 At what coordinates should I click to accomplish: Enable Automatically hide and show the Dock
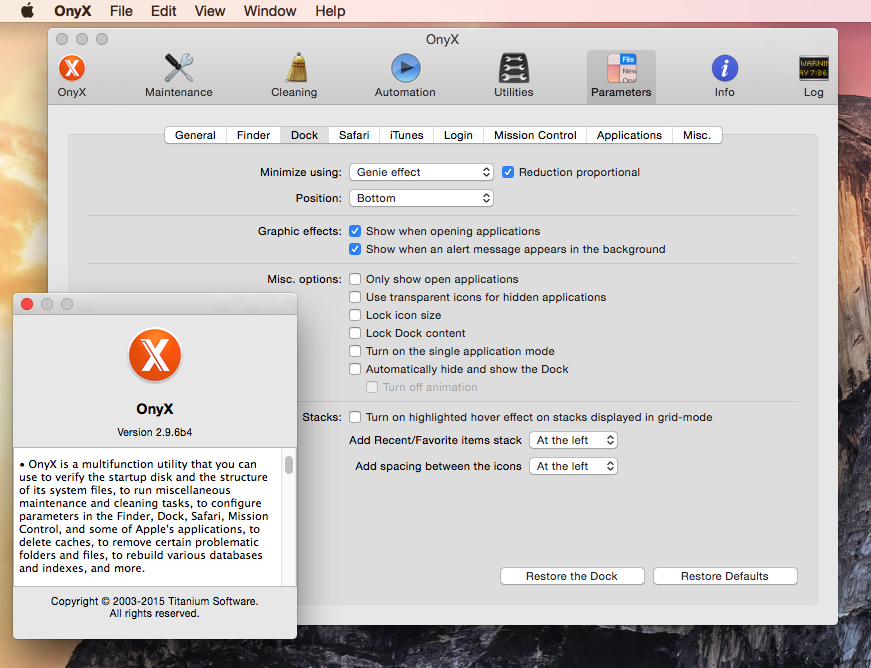355,369
